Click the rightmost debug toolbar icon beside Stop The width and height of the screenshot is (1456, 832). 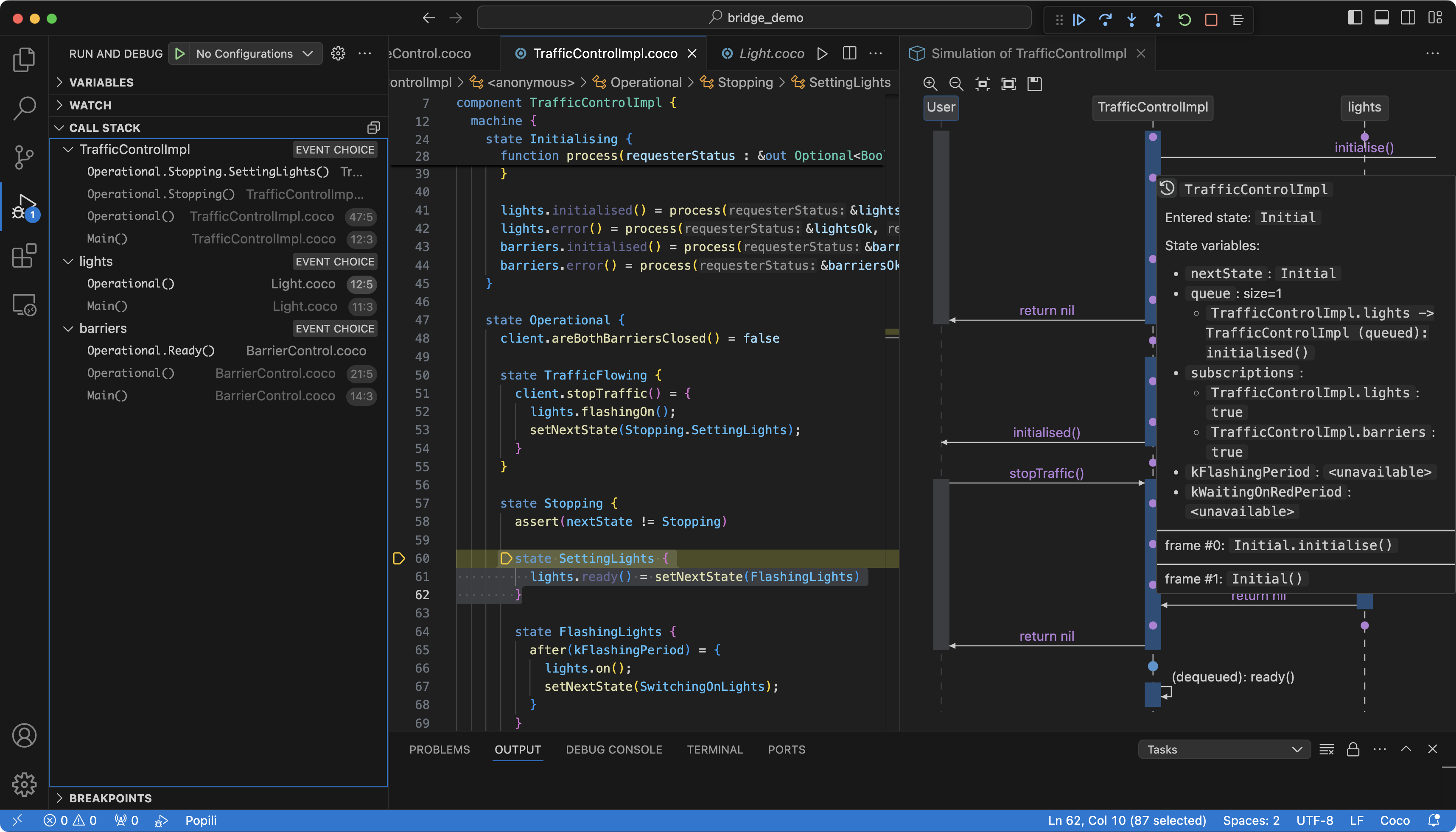[x=1237, y=20]
